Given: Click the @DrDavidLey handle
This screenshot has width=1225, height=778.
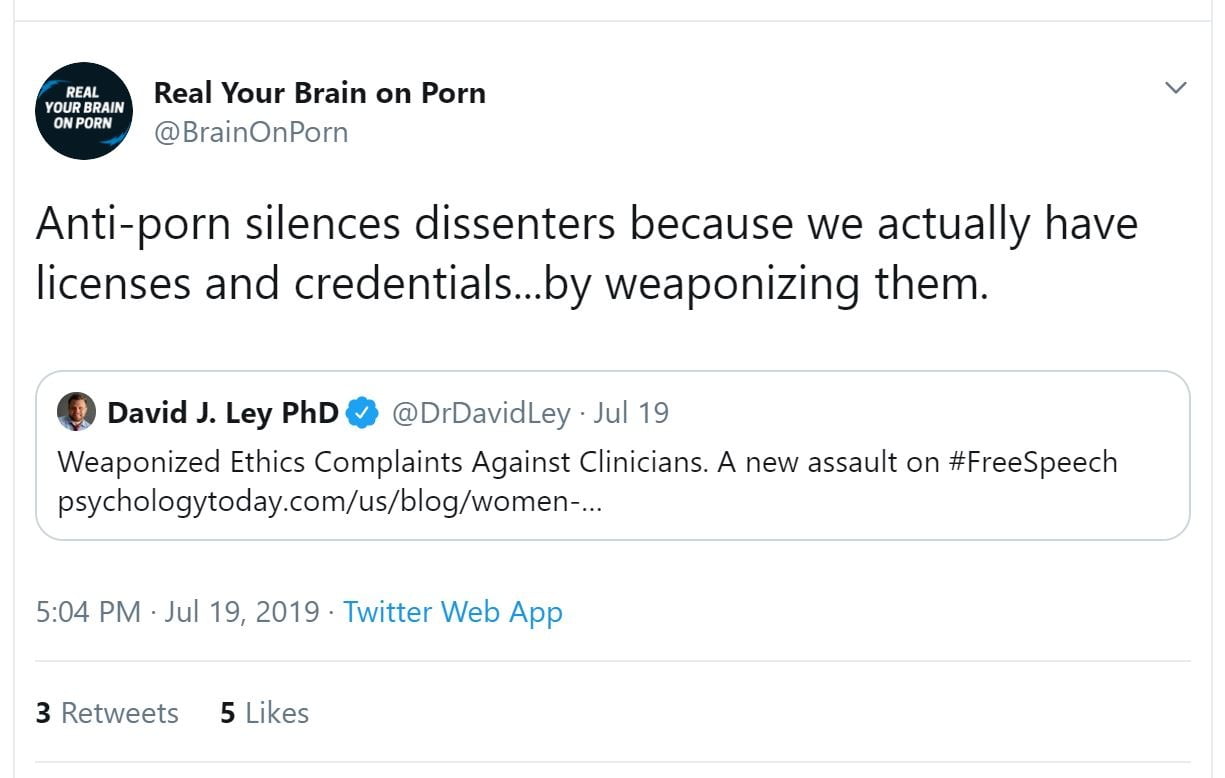Looking at the screenshot, I should point(481,412).
